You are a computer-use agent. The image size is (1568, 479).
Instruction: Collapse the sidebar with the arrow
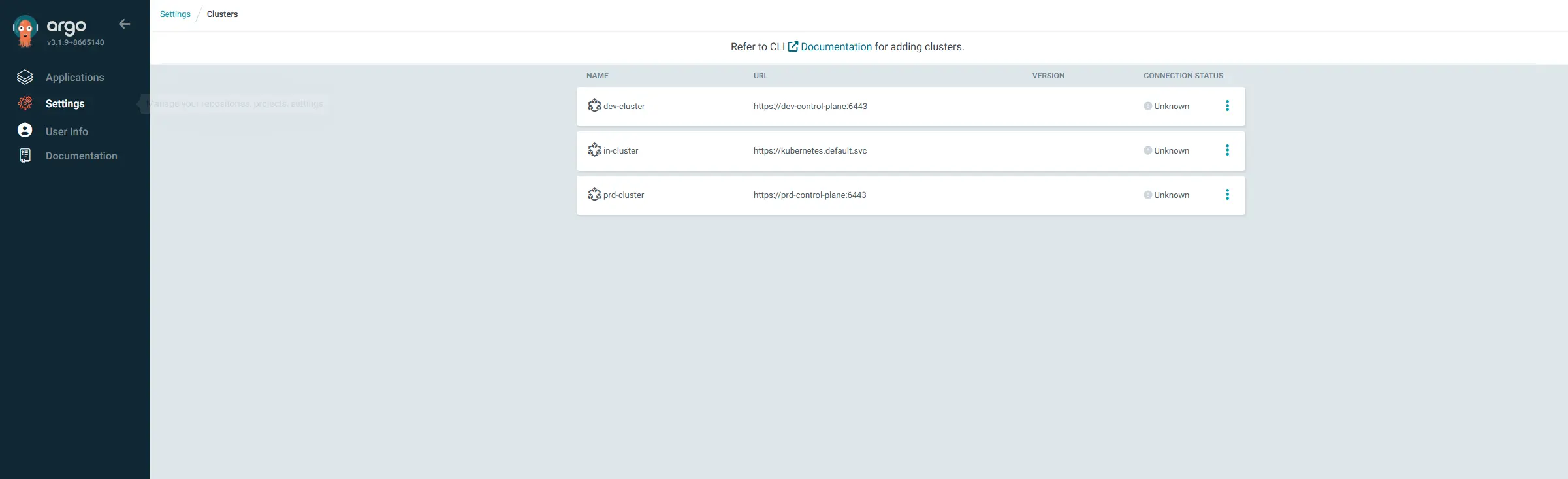[125, 24]
